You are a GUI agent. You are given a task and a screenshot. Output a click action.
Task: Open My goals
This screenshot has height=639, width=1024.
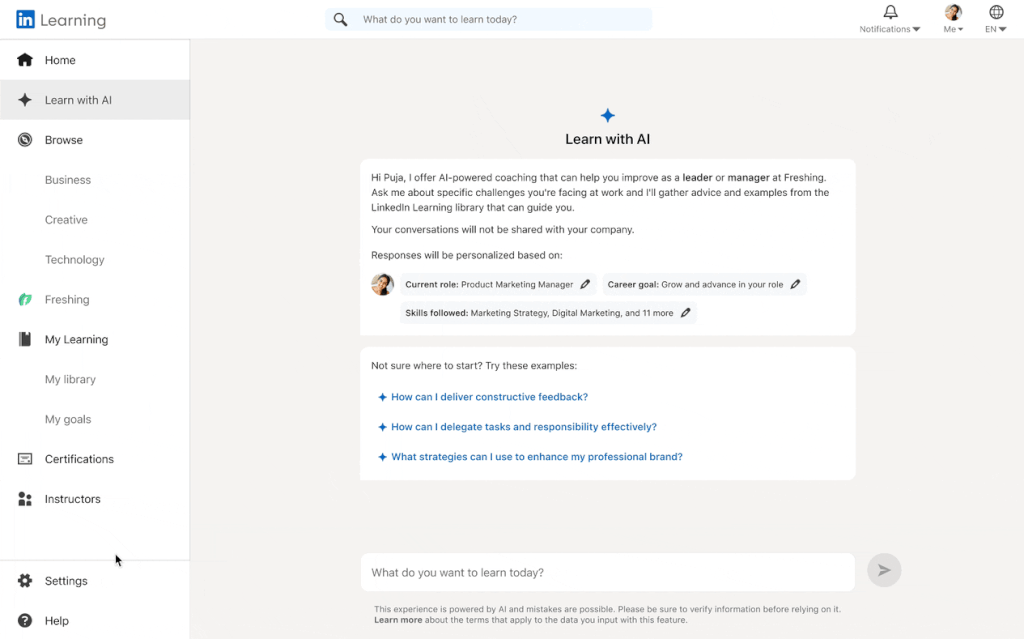tap(68, 419)
